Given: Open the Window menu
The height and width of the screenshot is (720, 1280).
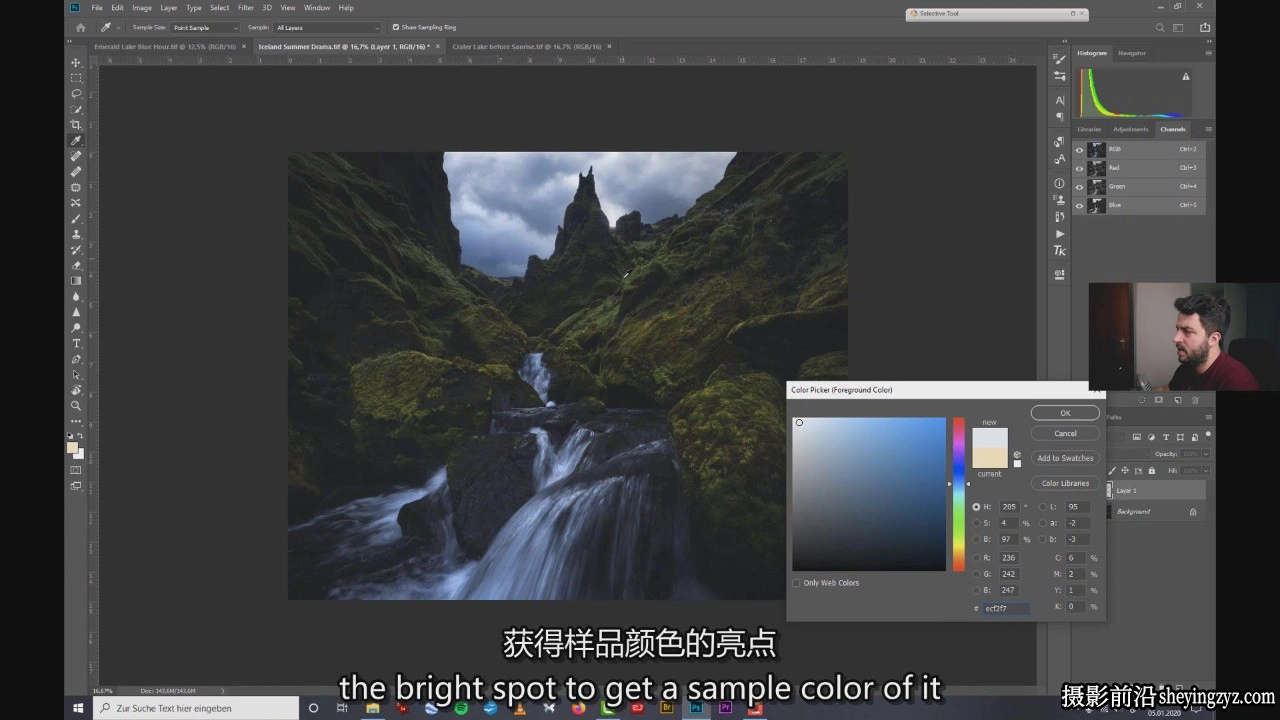Looking at the screenshot, I should [317, 8].
